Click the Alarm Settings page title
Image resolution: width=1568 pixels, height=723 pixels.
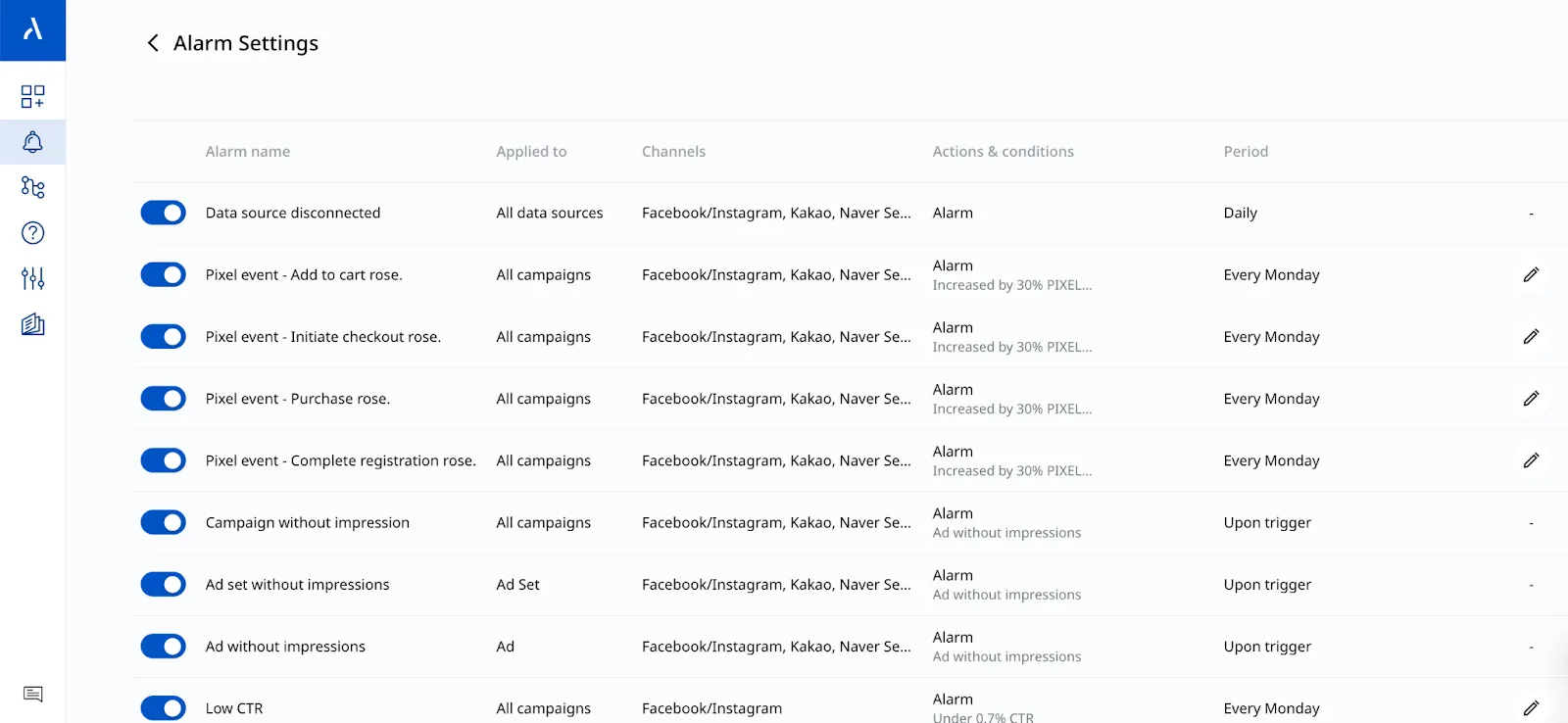click(x=246, y=43)
